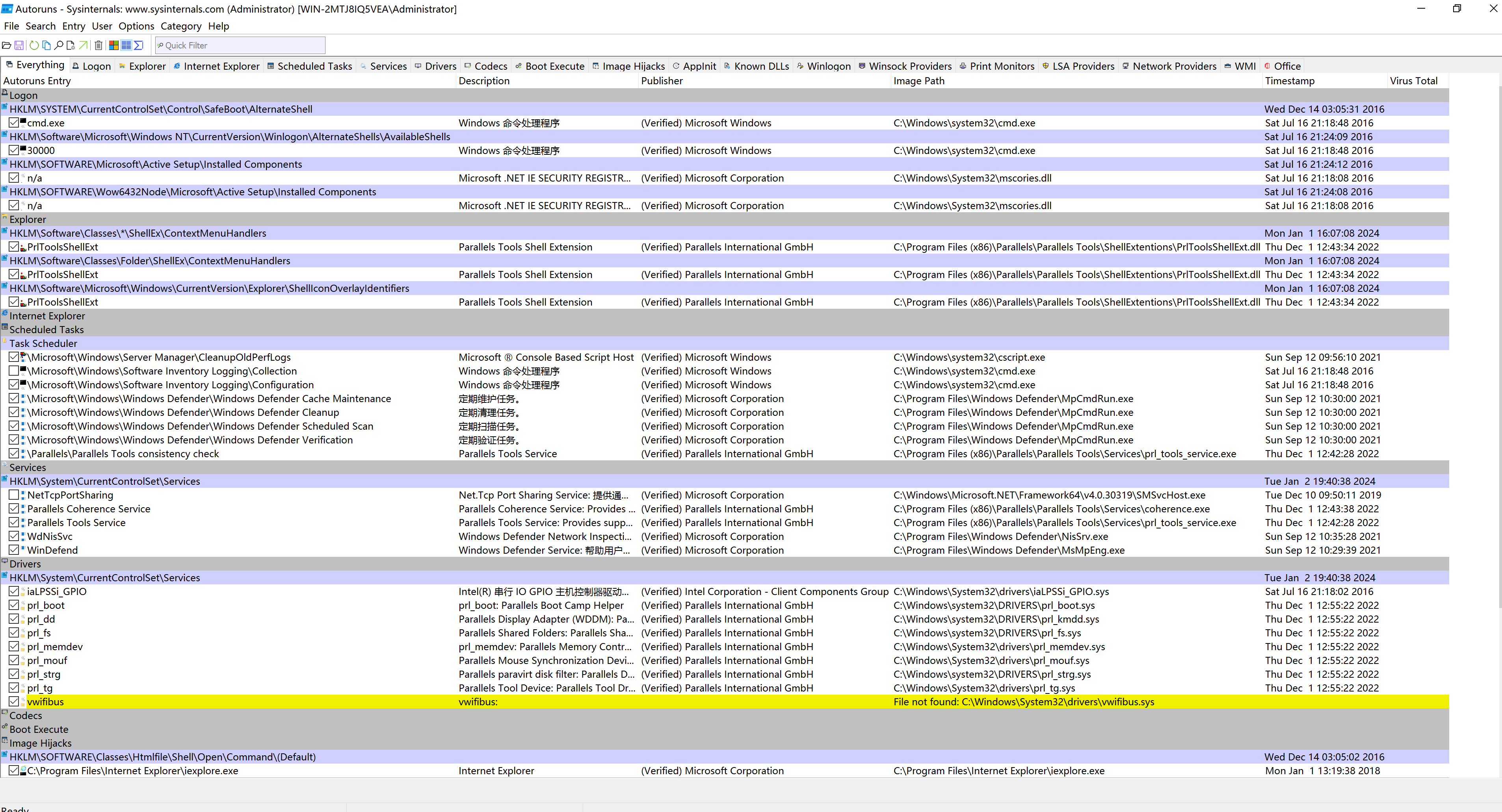Click the Open file toolbar icon
The height and width of the screenshot is (812, 1502).
coord(7,45)
